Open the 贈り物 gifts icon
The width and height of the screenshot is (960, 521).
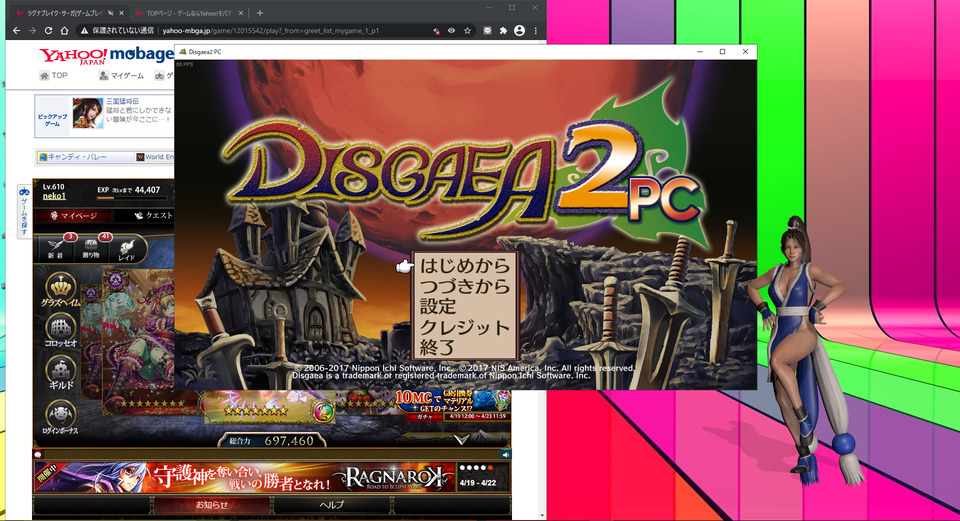pos(91,248)
